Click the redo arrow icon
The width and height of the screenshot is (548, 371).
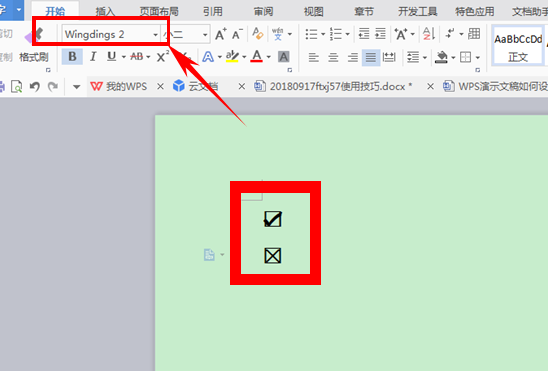53,86
